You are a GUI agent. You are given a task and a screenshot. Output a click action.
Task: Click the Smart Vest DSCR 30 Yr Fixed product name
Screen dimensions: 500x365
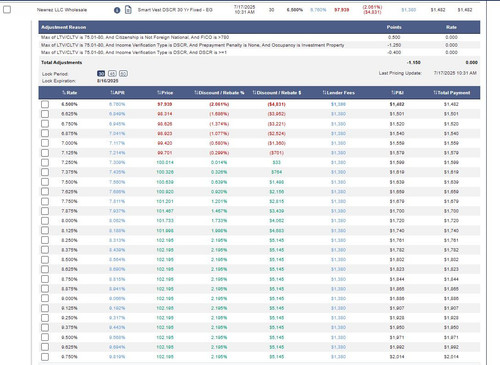(175, 10)
